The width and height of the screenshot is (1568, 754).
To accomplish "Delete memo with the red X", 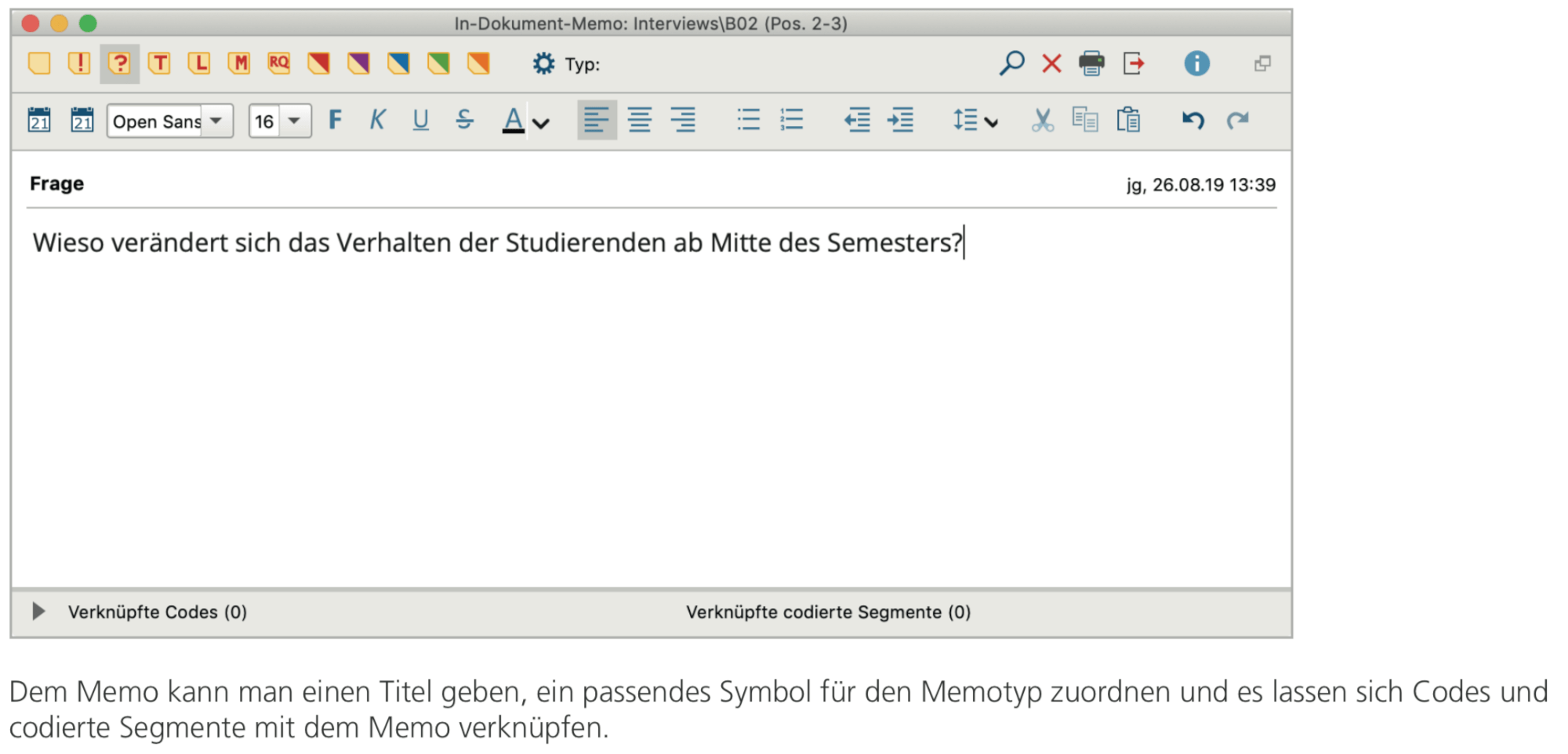I will (x=1051, y=63).
